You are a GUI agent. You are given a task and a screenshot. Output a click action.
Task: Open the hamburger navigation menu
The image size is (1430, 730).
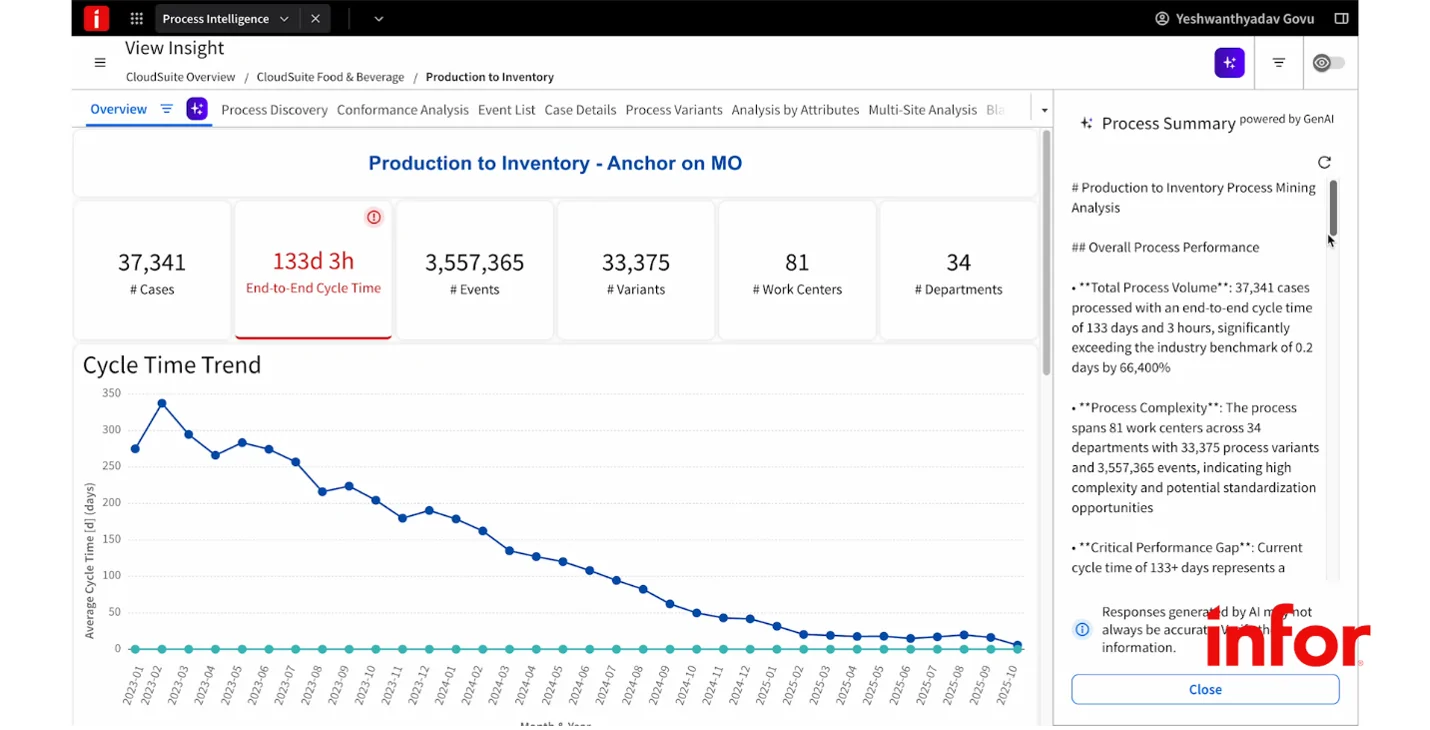[100, 63]
